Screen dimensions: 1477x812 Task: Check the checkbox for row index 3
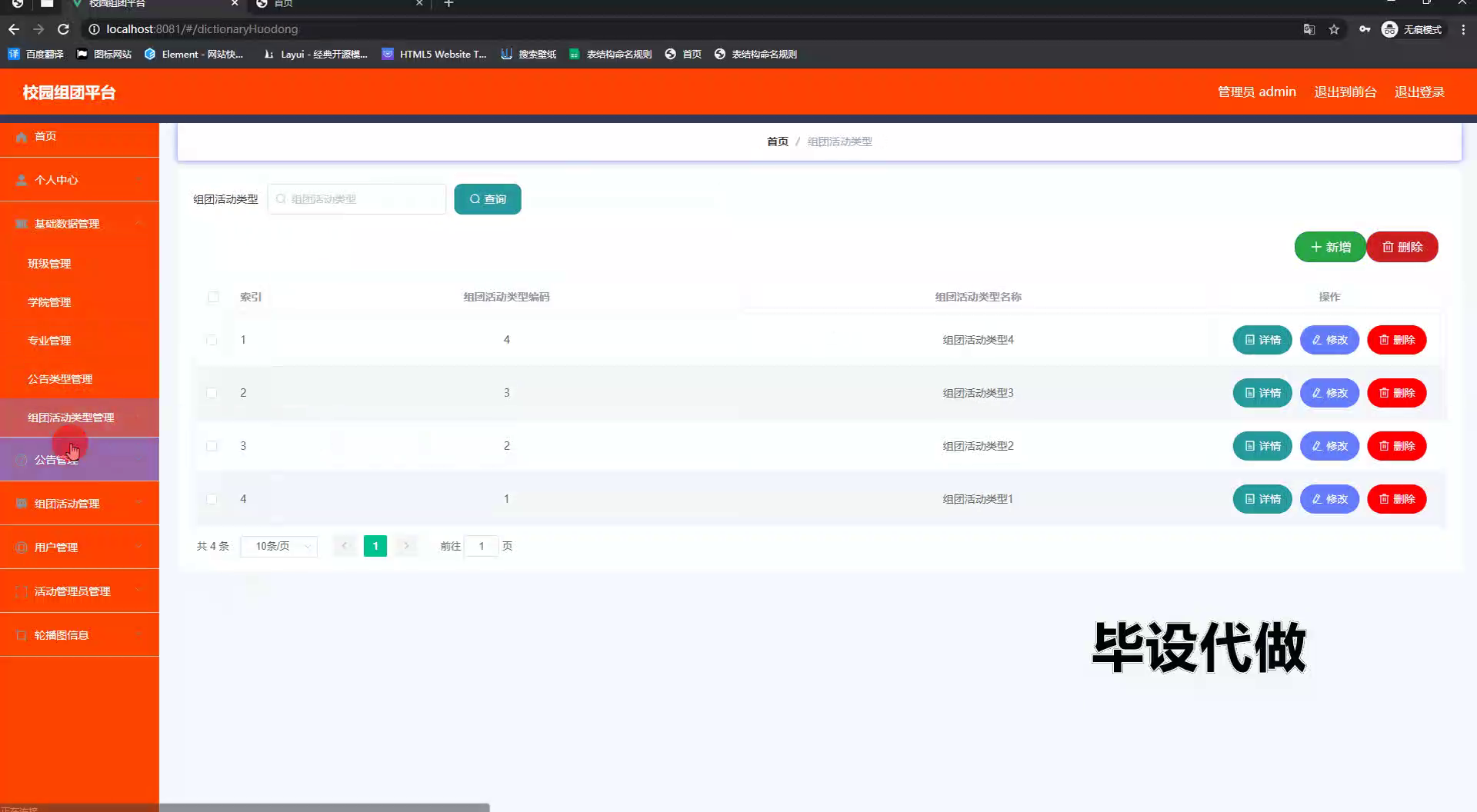coord(212,446)
